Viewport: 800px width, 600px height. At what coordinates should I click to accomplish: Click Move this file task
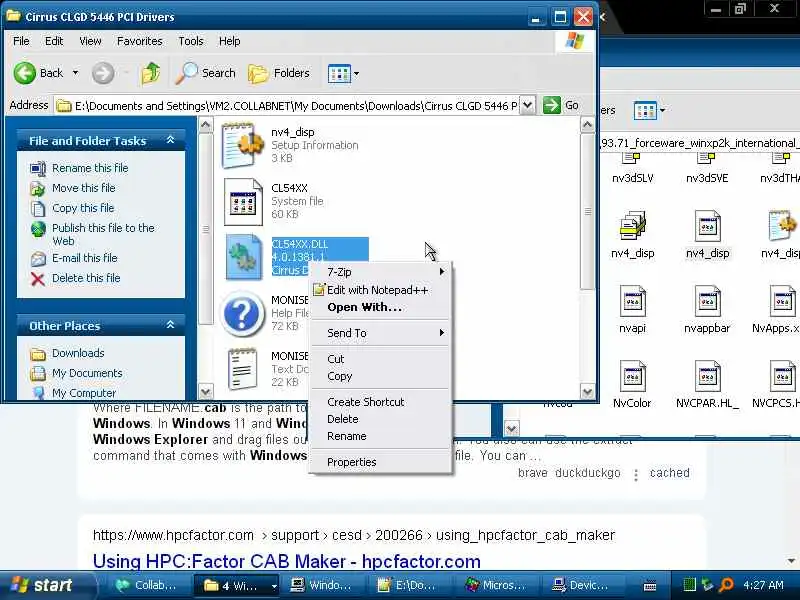[x=84, y=188]
